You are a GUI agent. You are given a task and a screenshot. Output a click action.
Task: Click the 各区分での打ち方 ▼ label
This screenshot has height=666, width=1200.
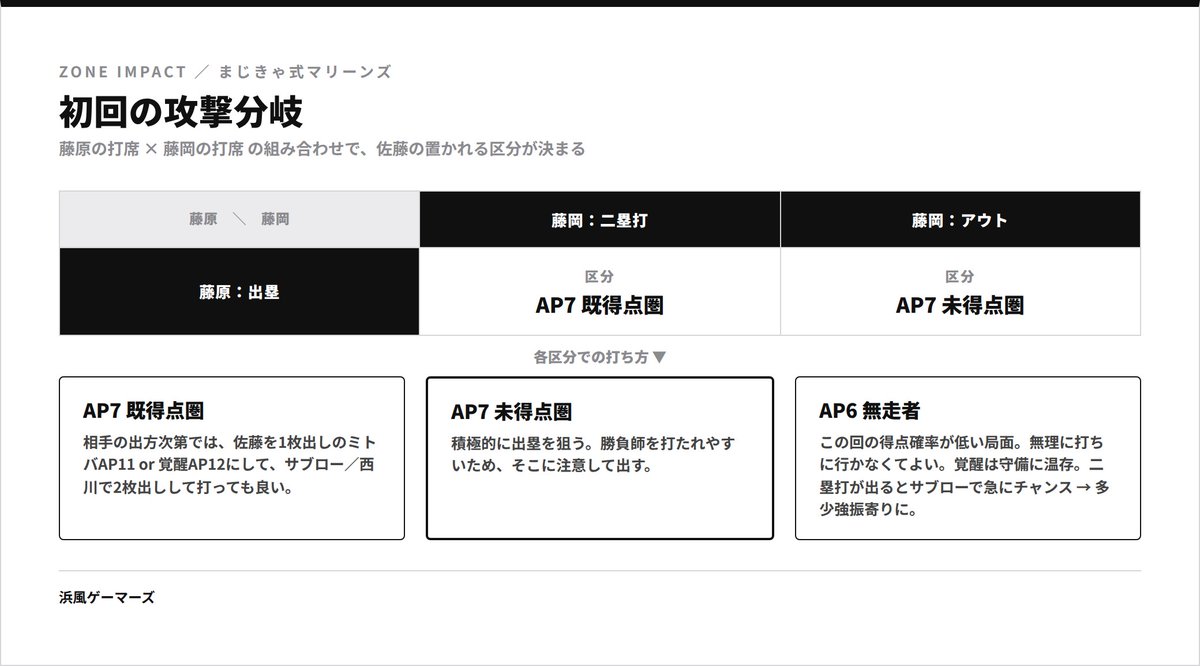(x=600, y=356)
